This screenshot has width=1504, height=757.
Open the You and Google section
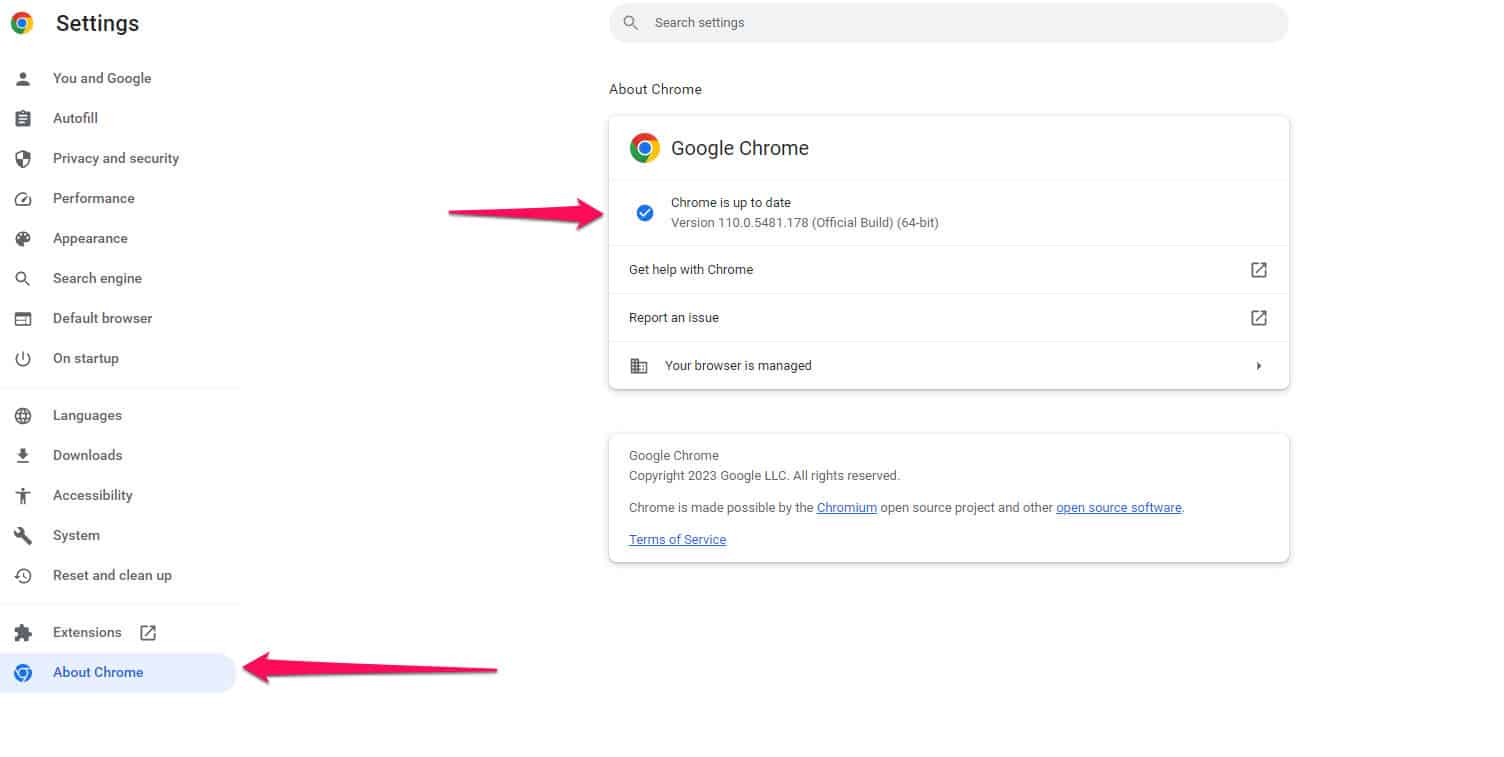pyautogui.click(x=102, y=78)
